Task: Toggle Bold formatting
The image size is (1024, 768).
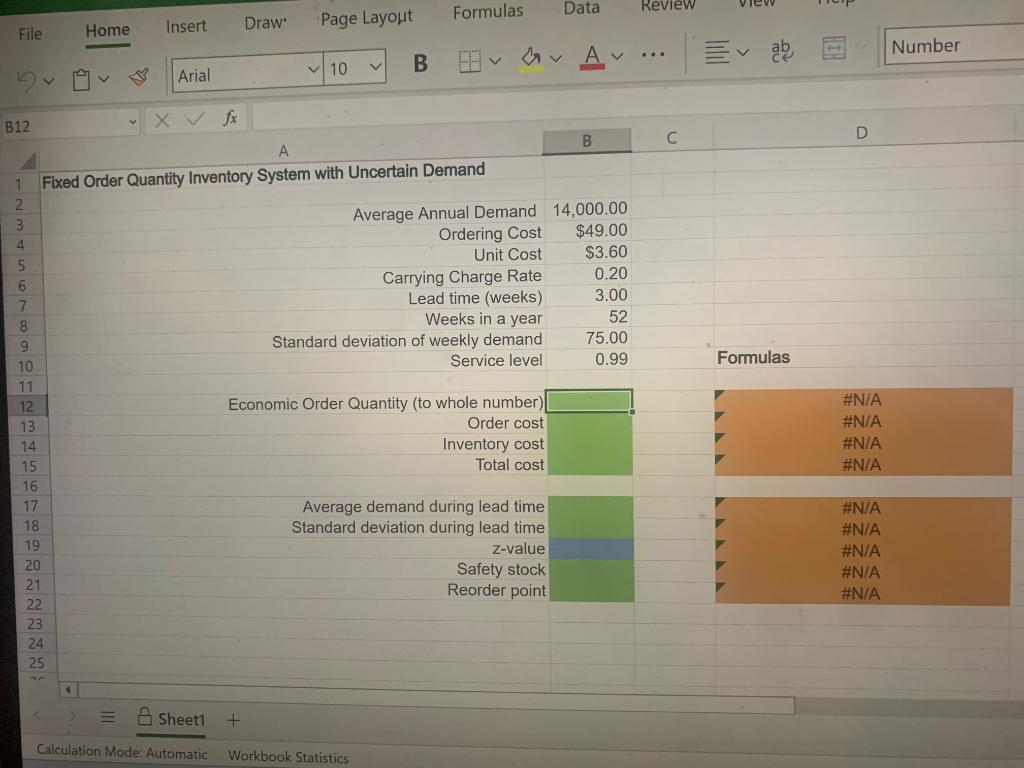Action: [x=421, y=63]
